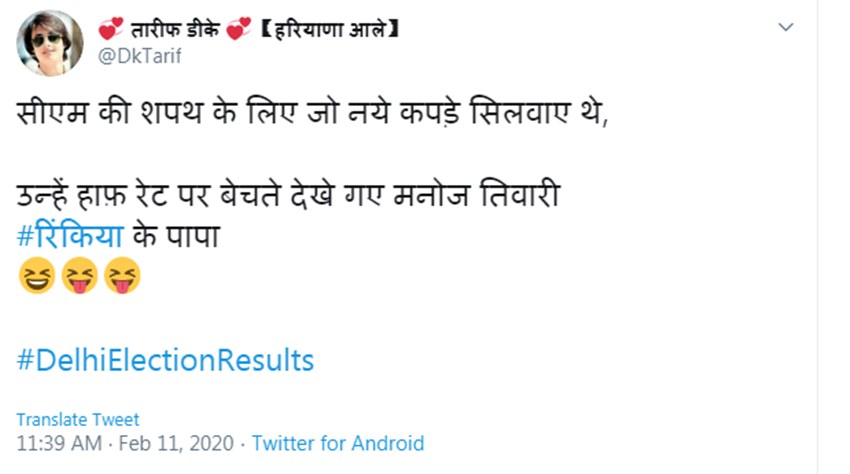Click the hearts emoji before the display name
This screenshot has width=850, height=474.
tap(110, 30)
